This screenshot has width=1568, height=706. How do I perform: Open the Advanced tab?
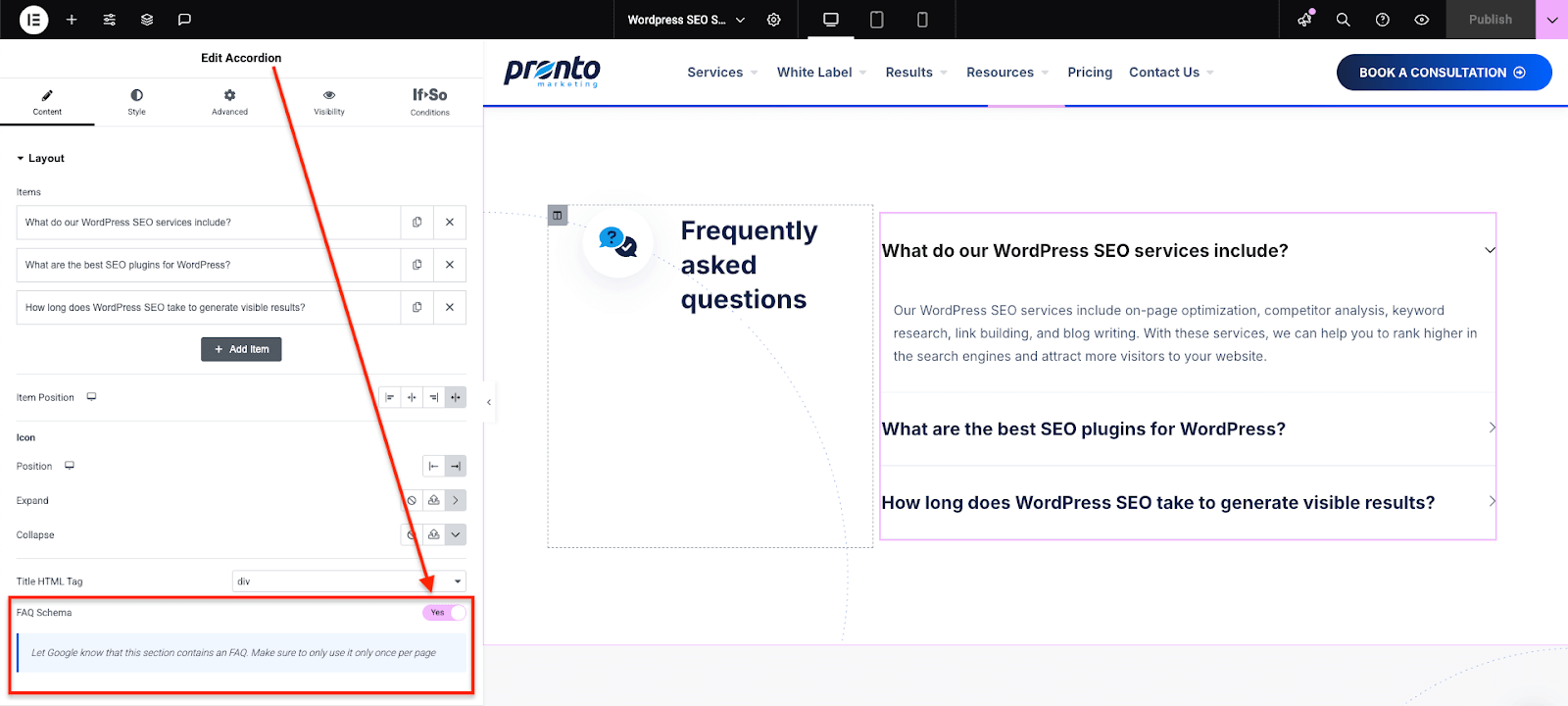(x=229, y=102)
